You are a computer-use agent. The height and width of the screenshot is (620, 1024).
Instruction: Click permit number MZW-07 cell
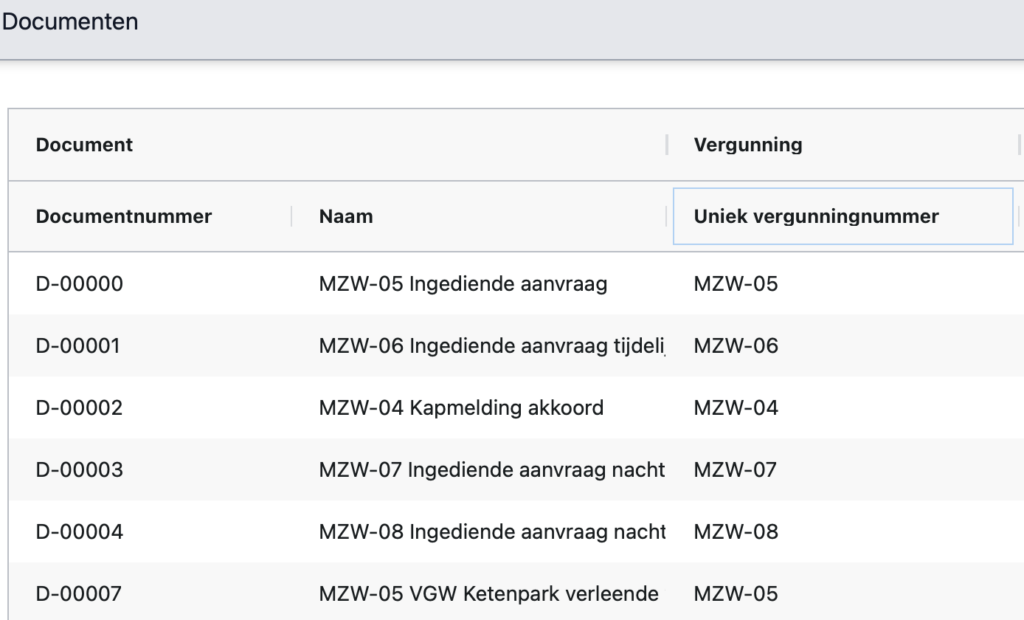[735, 470]
